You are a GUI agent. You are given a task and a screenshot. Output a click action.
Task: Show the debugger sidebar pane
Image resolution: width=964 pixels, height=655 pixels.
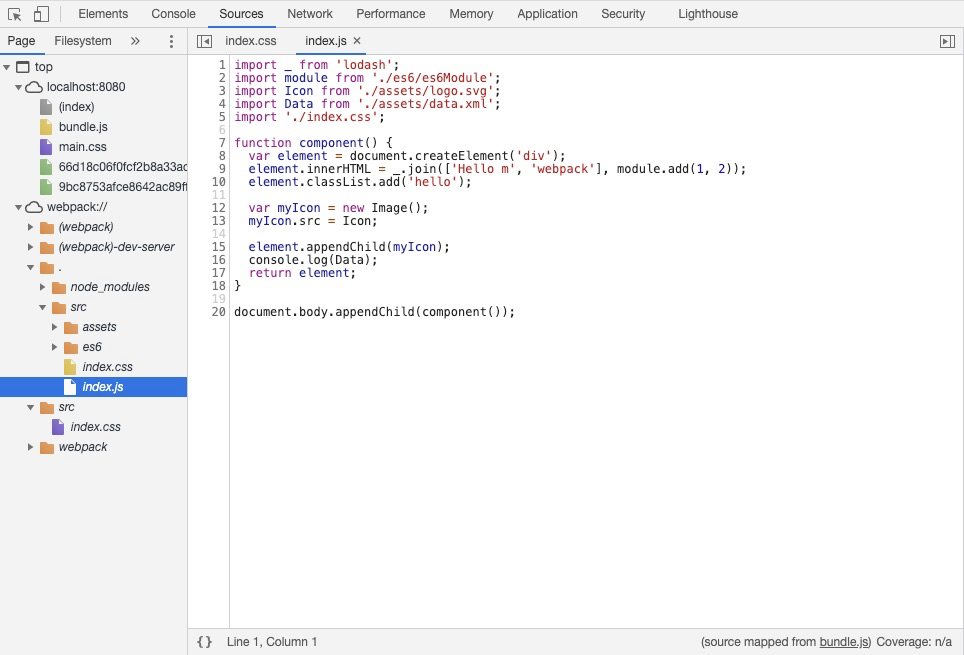tap(947, 41)
